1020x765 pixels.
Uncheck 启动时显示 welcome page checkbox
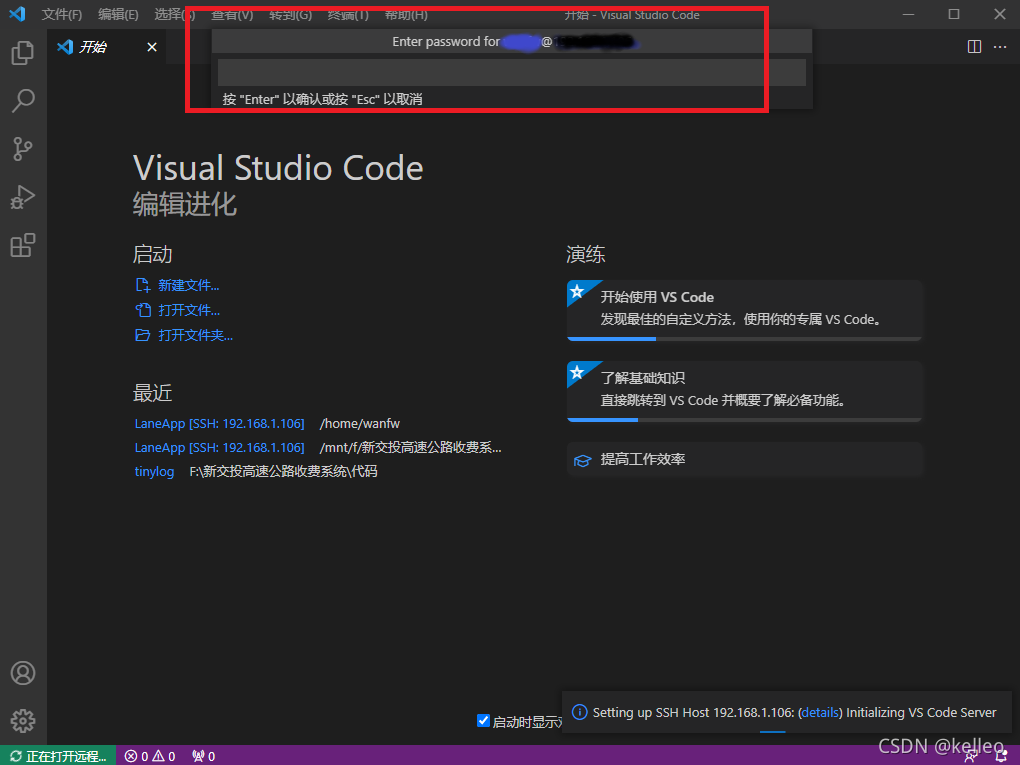(x=483, y=720)
